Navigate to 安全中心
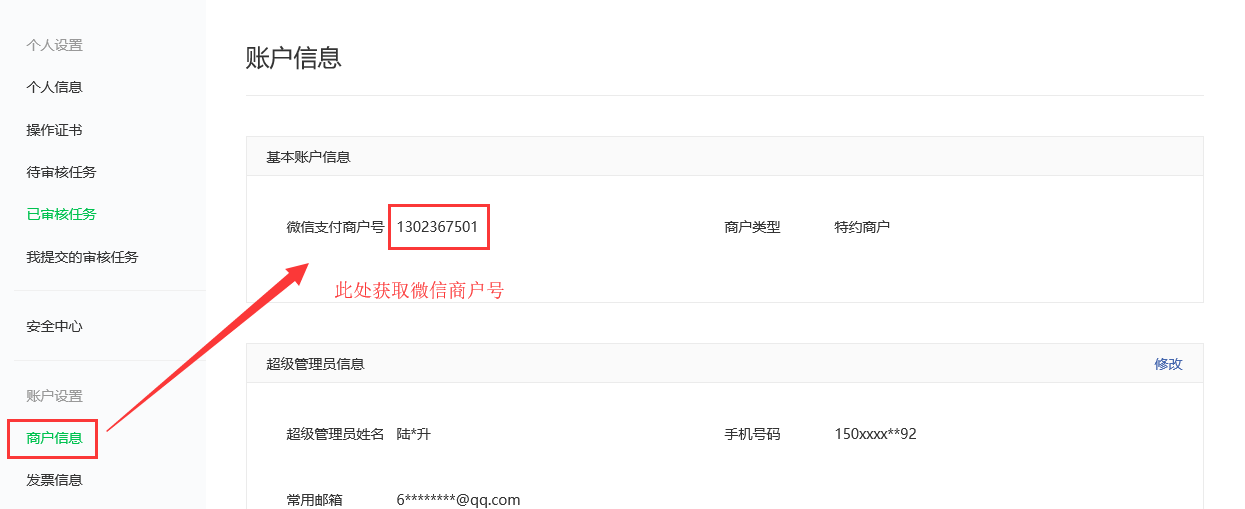This screenshot has width=1245, height=509. [x=54, y=326]
